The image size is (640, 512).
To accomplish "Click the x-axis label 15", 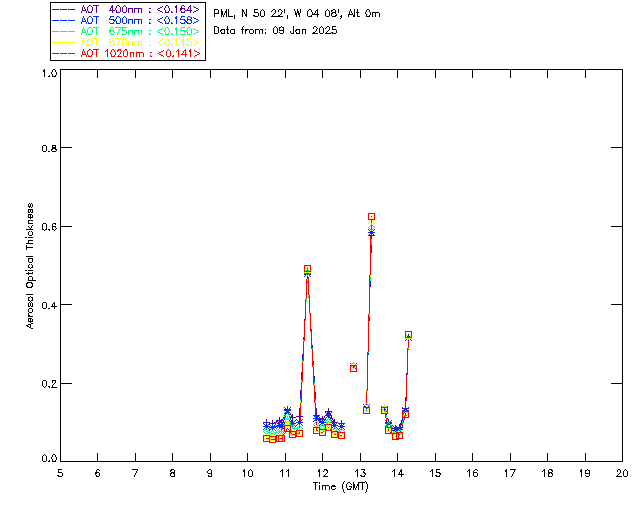I will (x=435, y=473).
